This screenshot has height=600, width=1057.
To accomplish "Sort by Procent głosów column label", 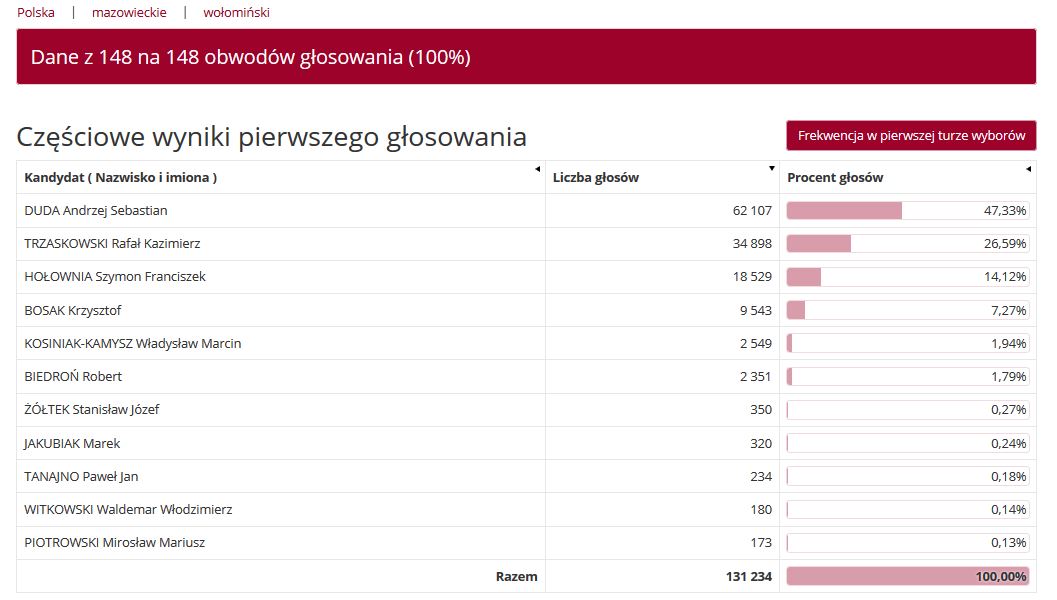I will click(835, 178).
